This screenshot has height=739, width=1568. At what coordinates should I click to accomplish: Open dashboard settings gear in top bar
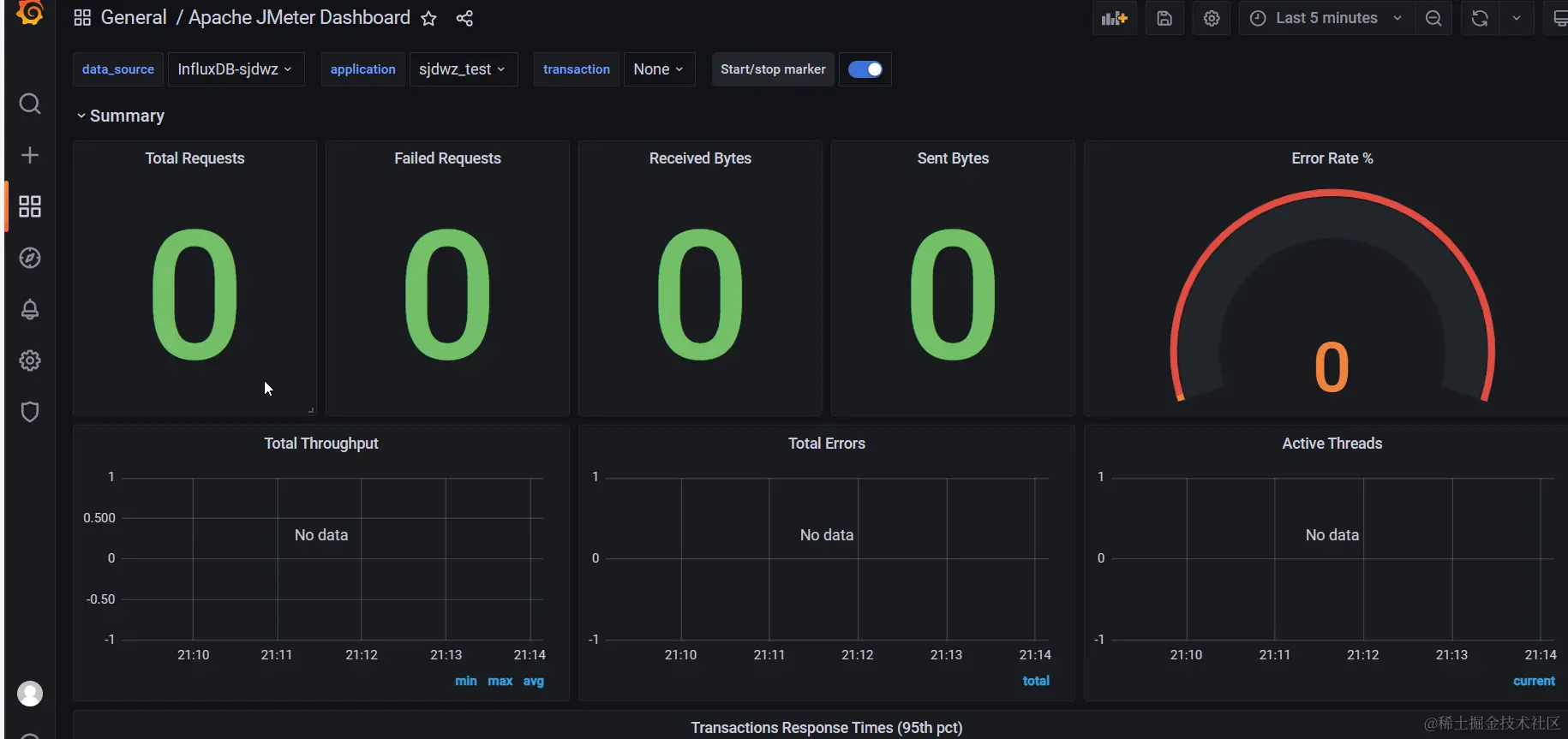[1212, 18]
